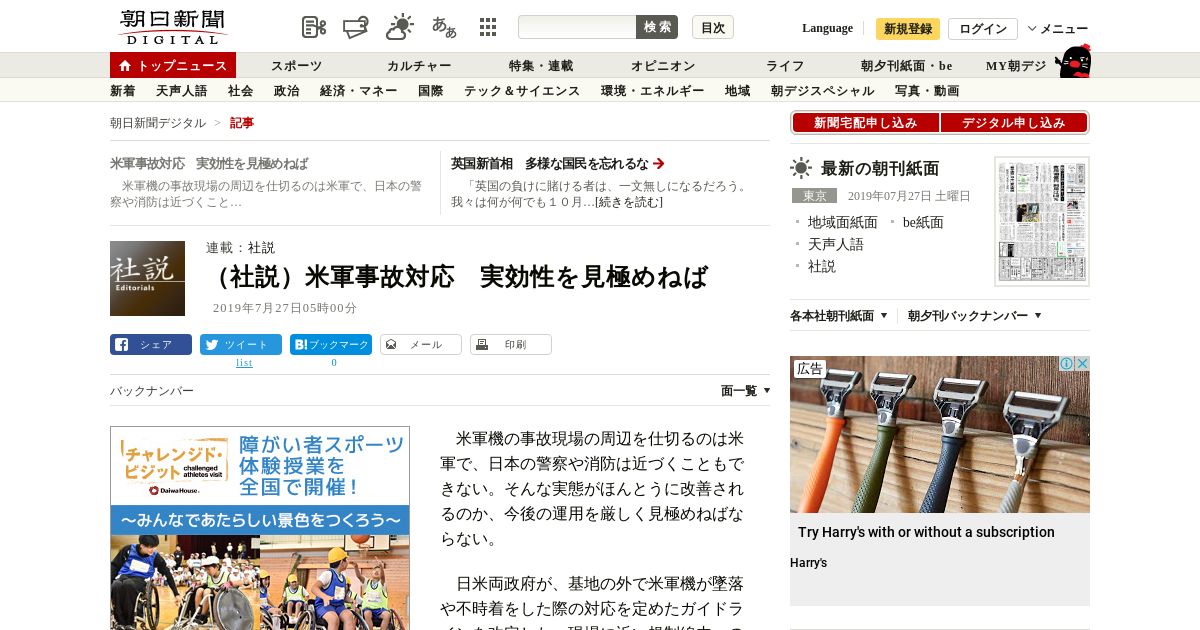Click the 続きを読む link
The height and width of the screenshot is (630, 1200).
(x=629, y=202)
